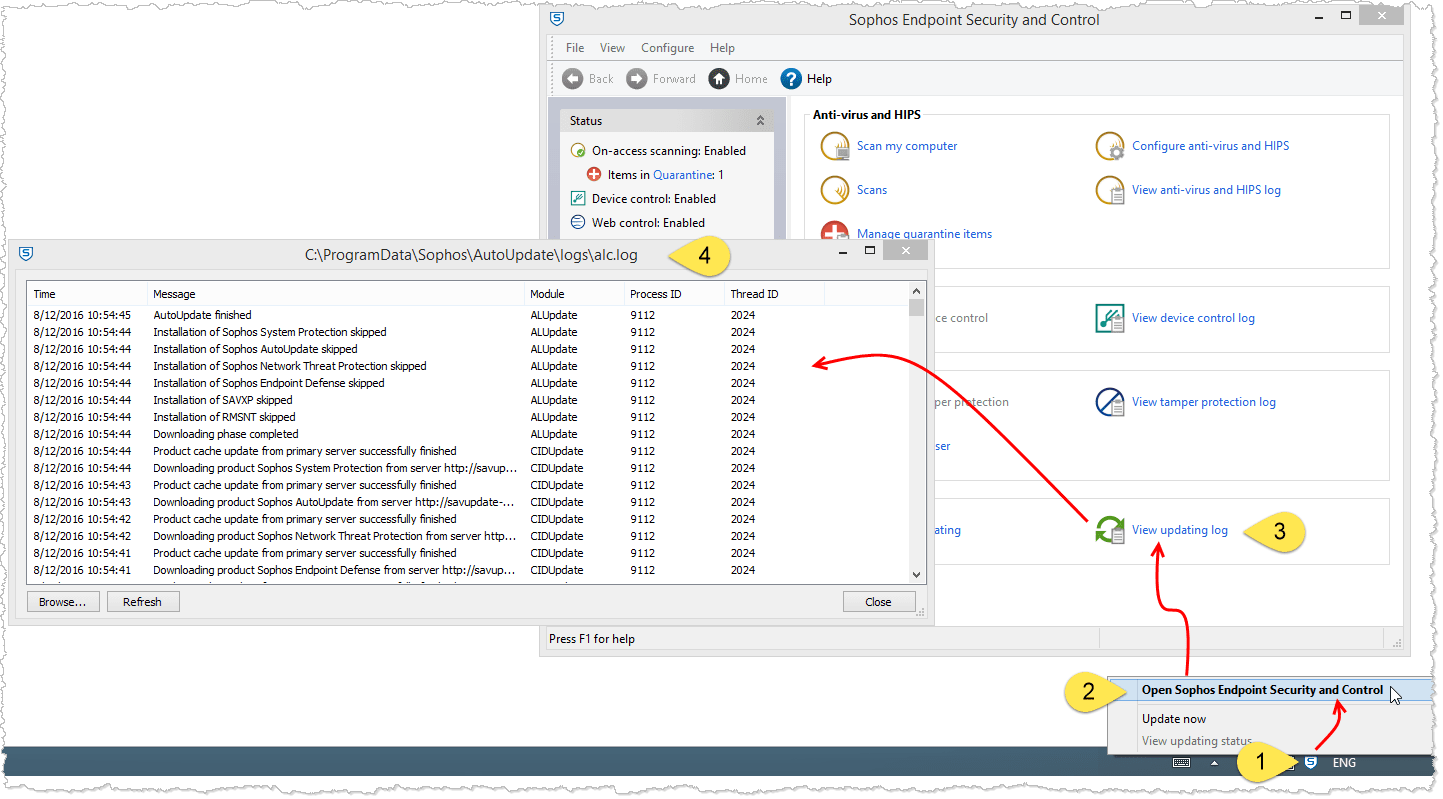This screenshot has height=799, width=1443.
Task: Click the Forward arrow toolbar button
Action: point(661,79)
